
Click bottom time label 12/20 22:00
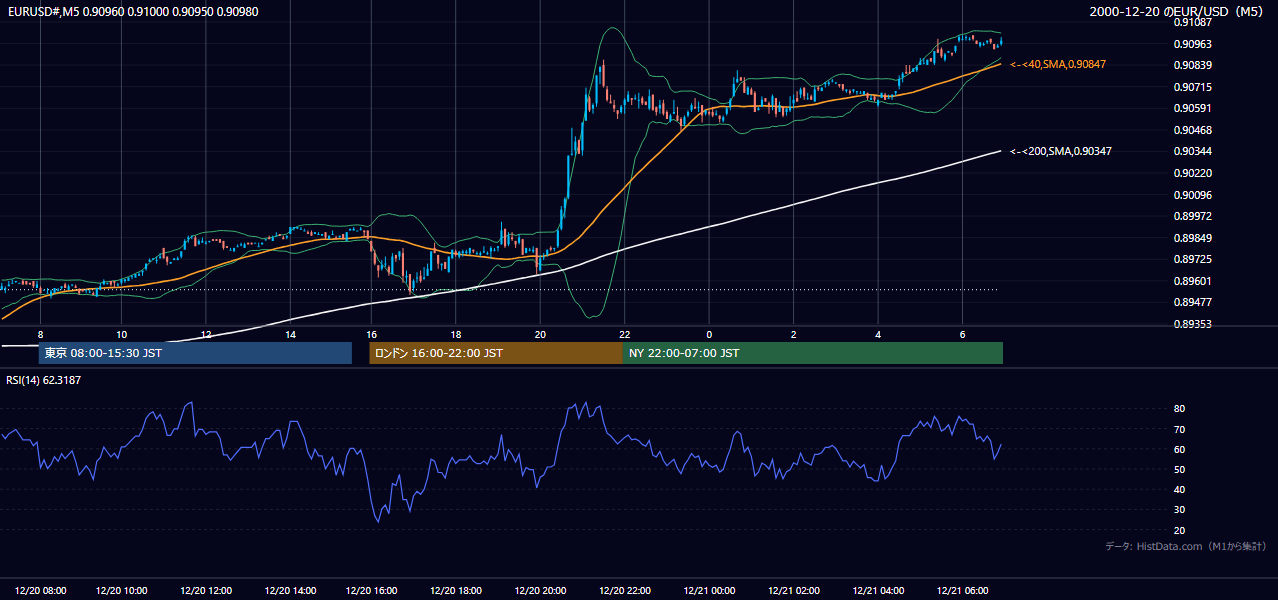[624, 590]
